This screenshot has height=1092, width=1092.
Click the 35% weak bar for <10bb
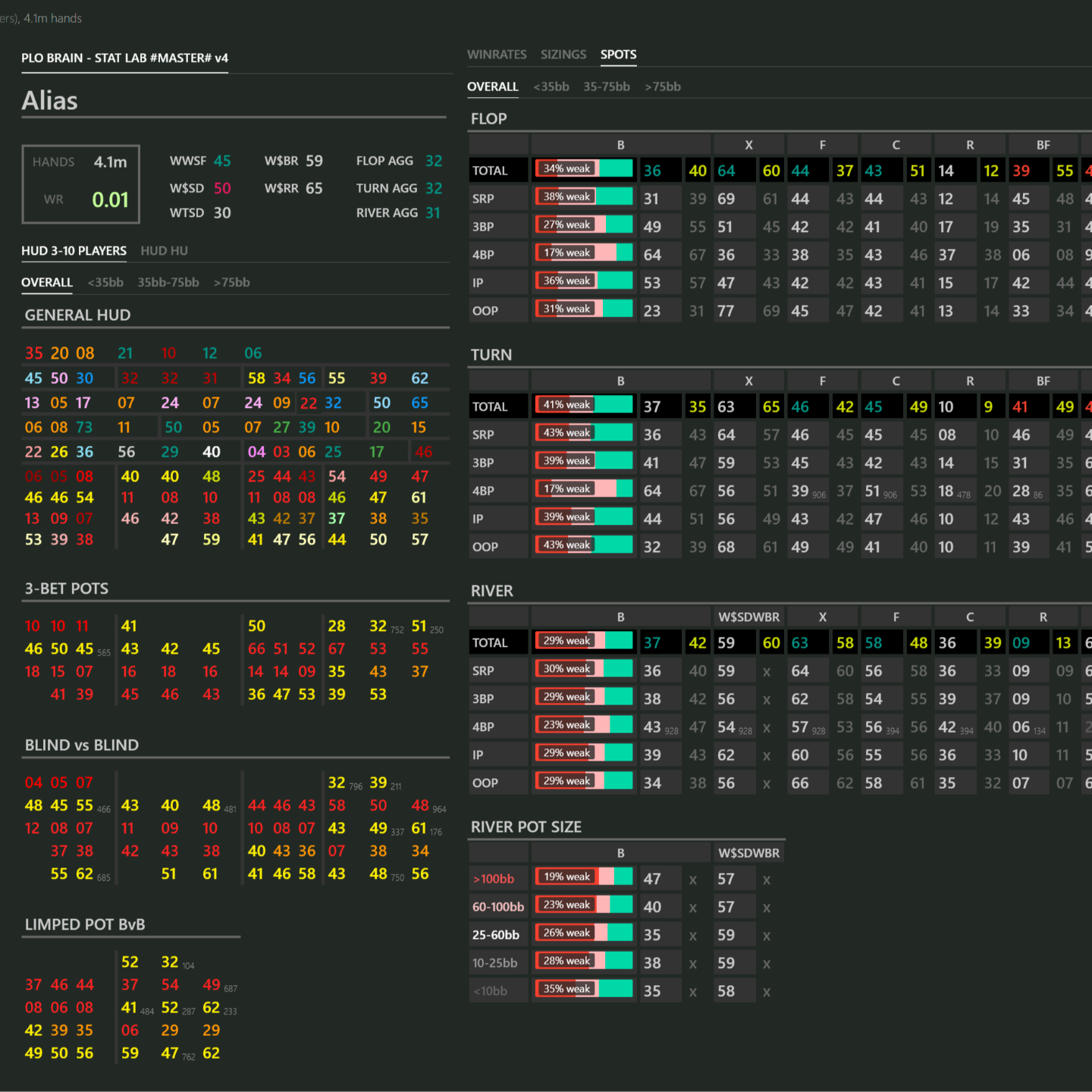coord(583,989)
